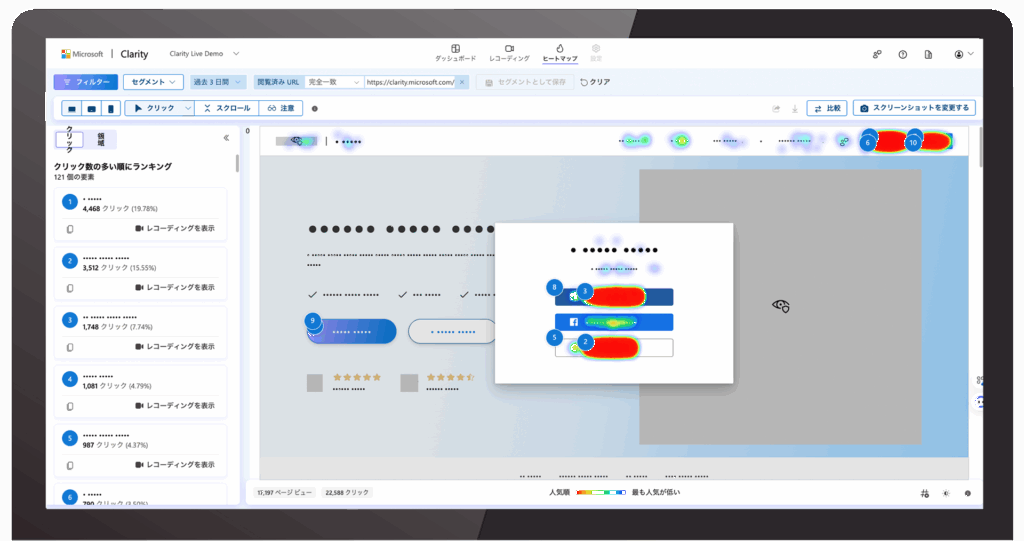Click the side panel scrollbar

(237, 163)
